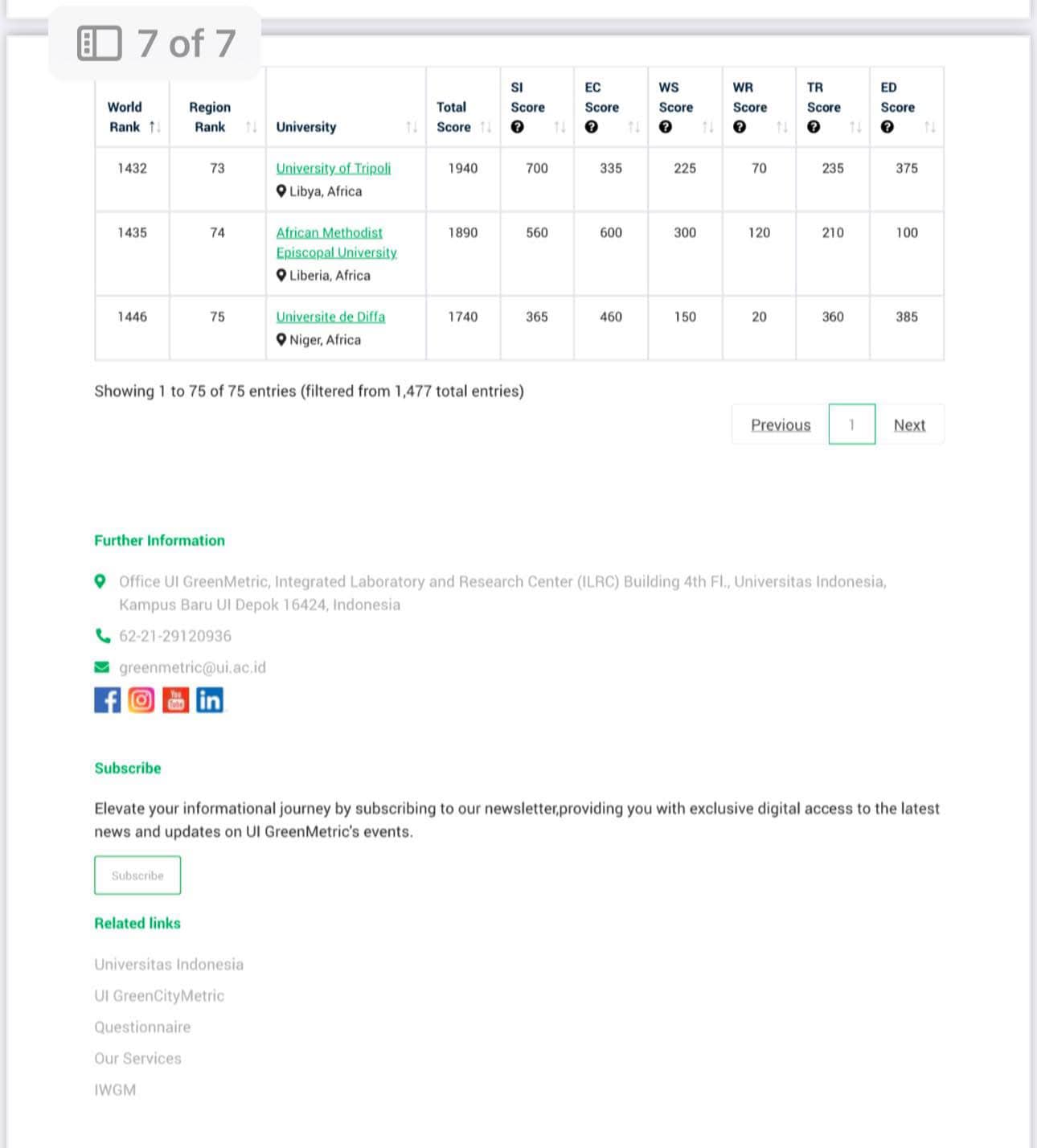
Task: Open the Facebook social icon
Action: [107, 700]
